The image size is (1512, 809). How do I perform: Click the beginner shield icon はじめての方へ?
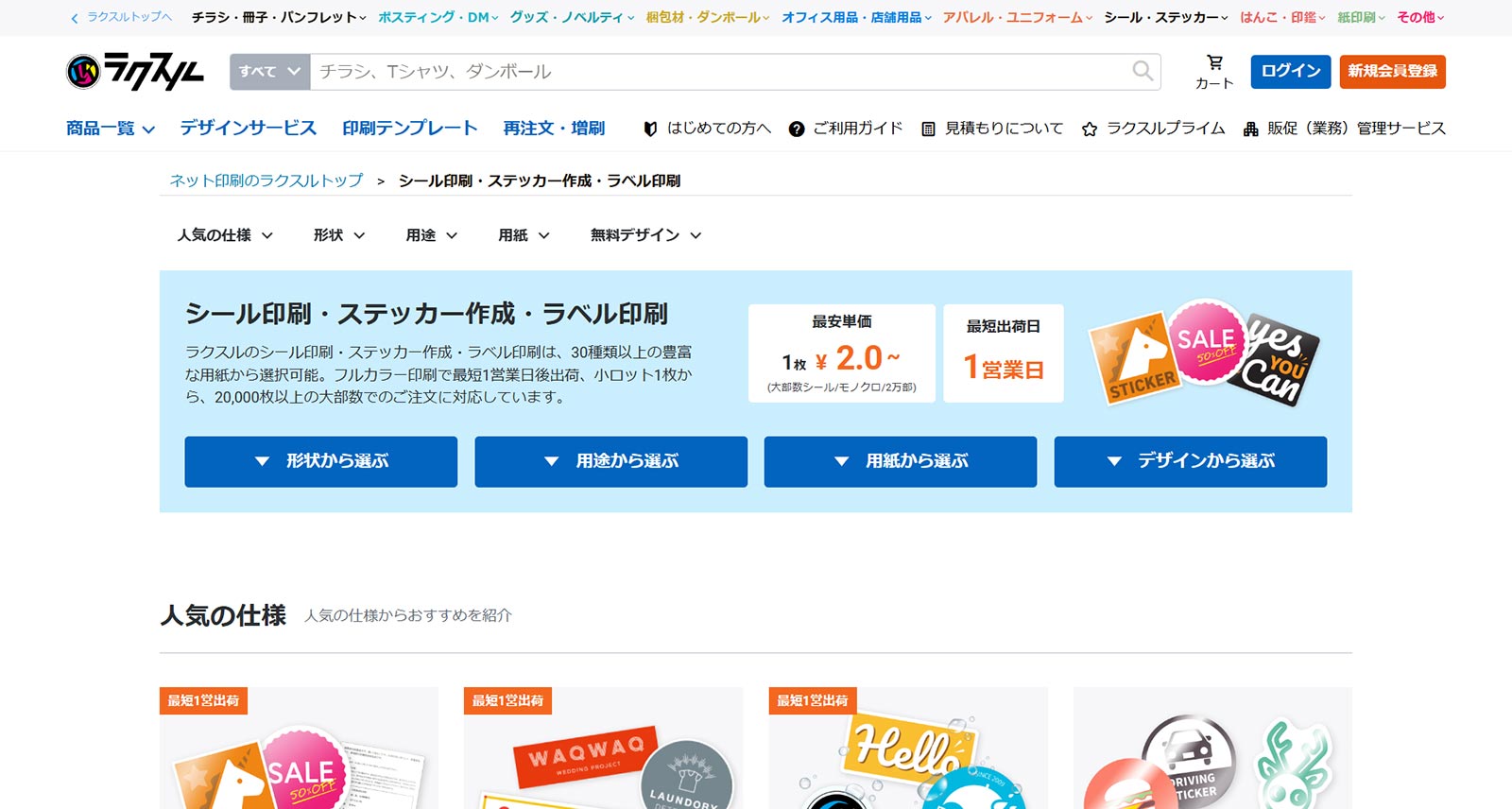click(x=650, y=129)
